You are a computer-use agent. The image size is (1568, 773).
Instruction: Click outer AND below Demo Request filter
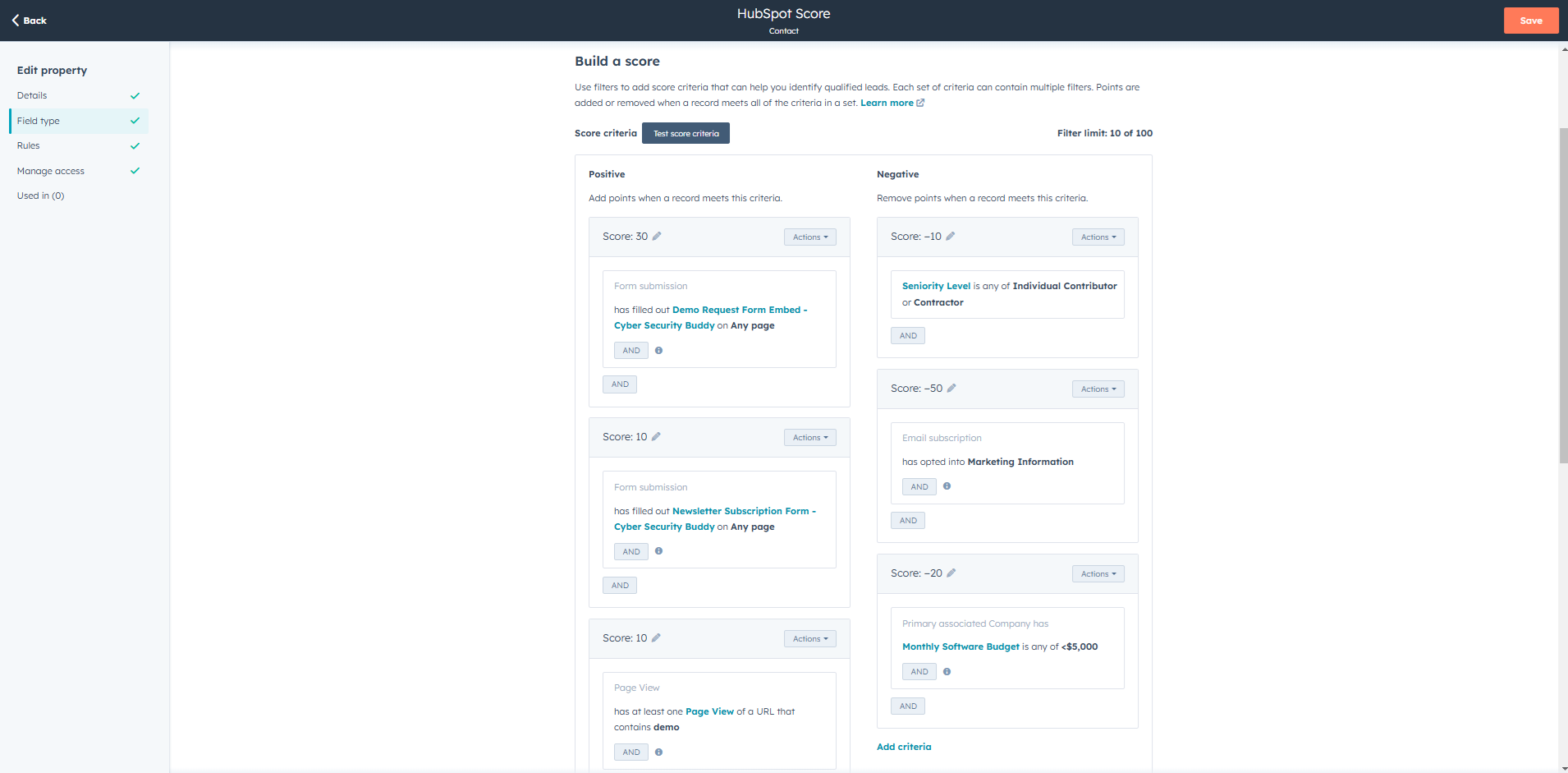(x=620, y=384)
